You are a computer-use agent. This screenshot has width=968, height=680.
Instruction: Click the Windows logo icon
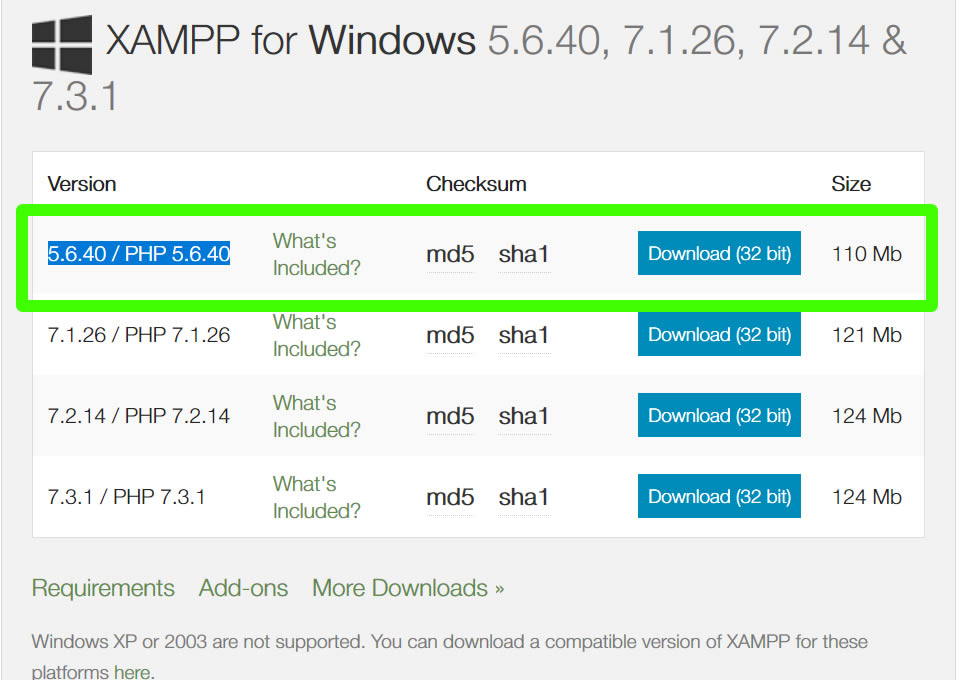coord(62,45)
